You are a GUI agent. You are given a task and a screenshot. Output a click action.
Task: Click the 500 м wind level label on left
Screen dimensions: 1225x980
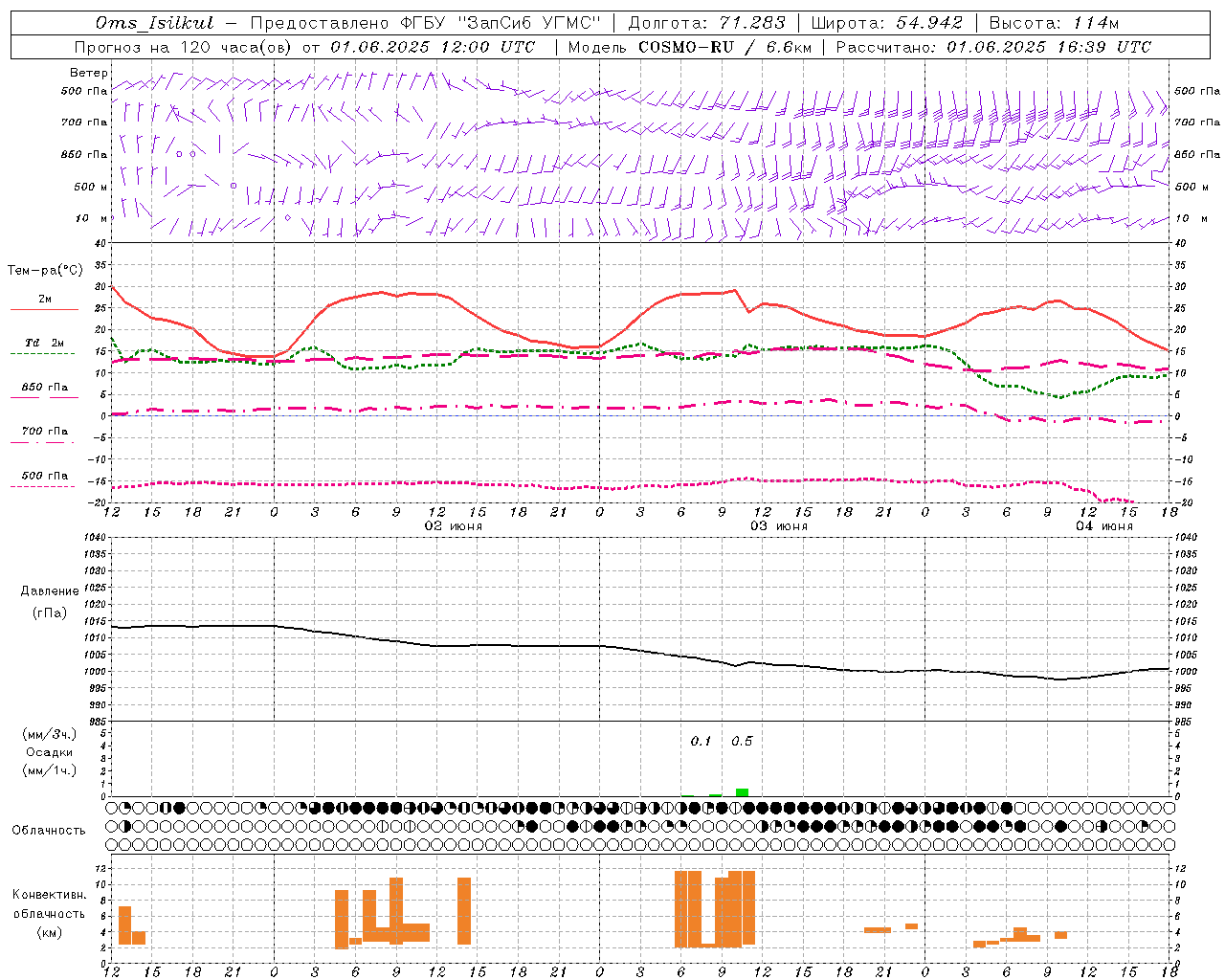(x=91, y=187)
